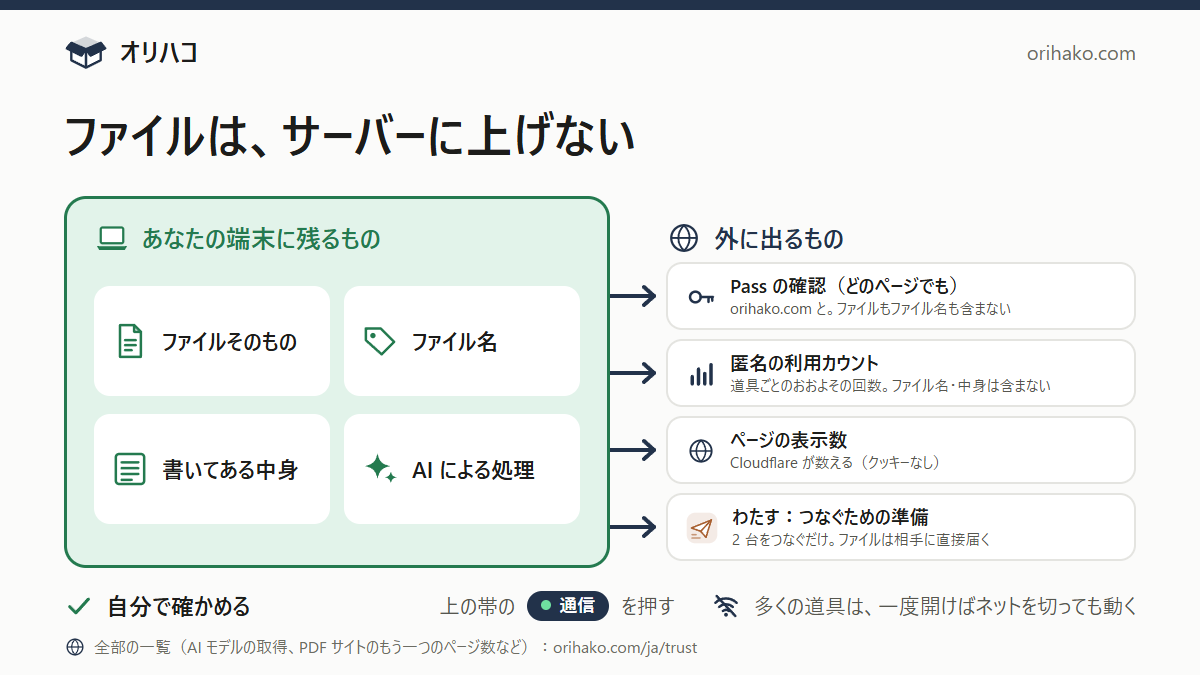
Task: Click the document icon in ファイルそのもの card
Action: 129,341
